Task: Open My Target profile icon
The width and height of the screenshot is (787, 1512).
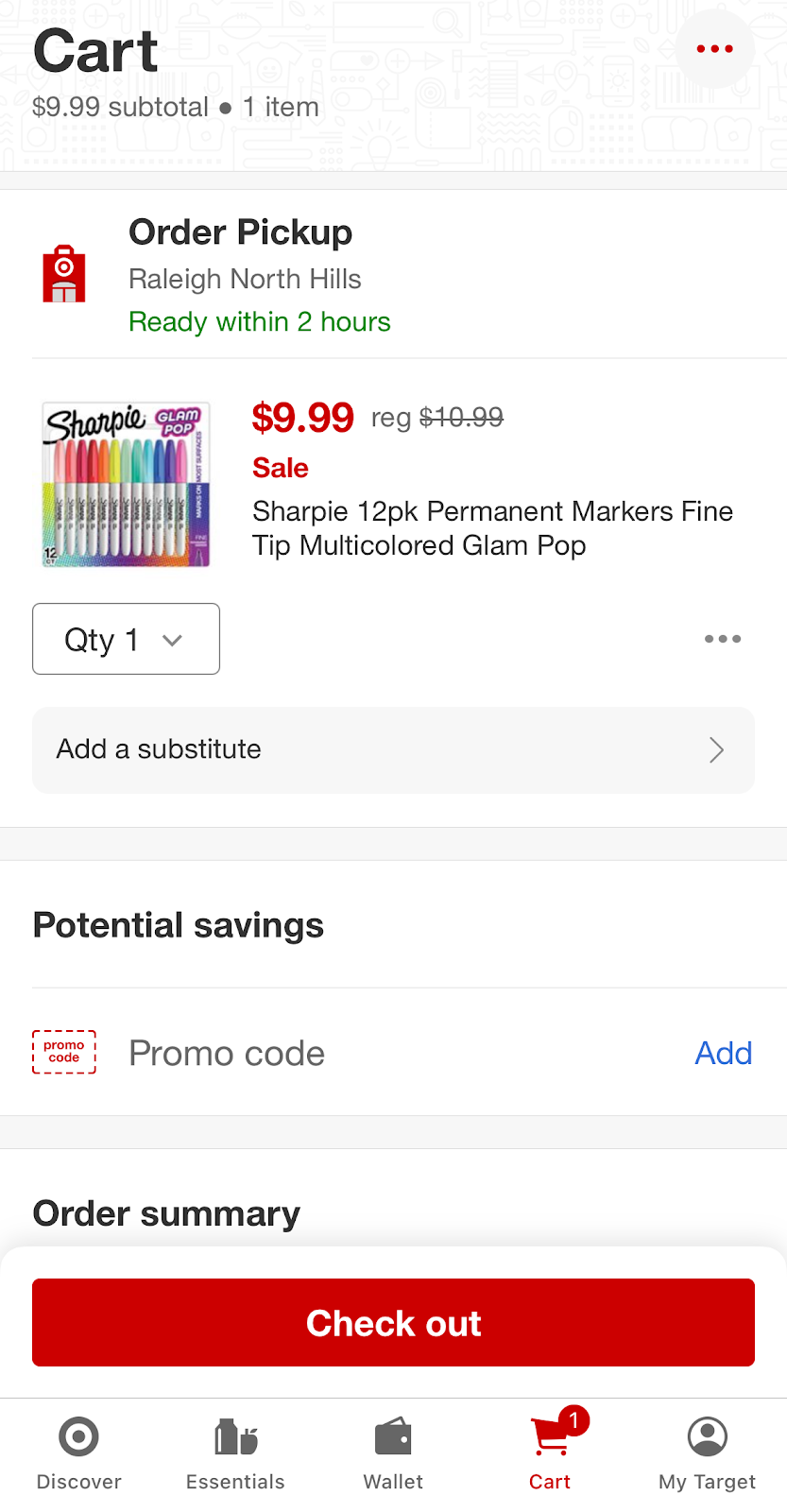Action: click(x=706, y=1435)
